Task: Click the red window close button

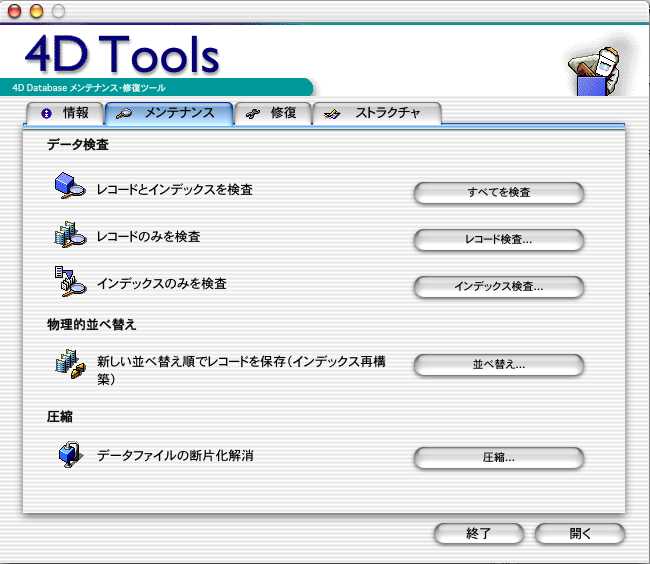Action: 15,11
